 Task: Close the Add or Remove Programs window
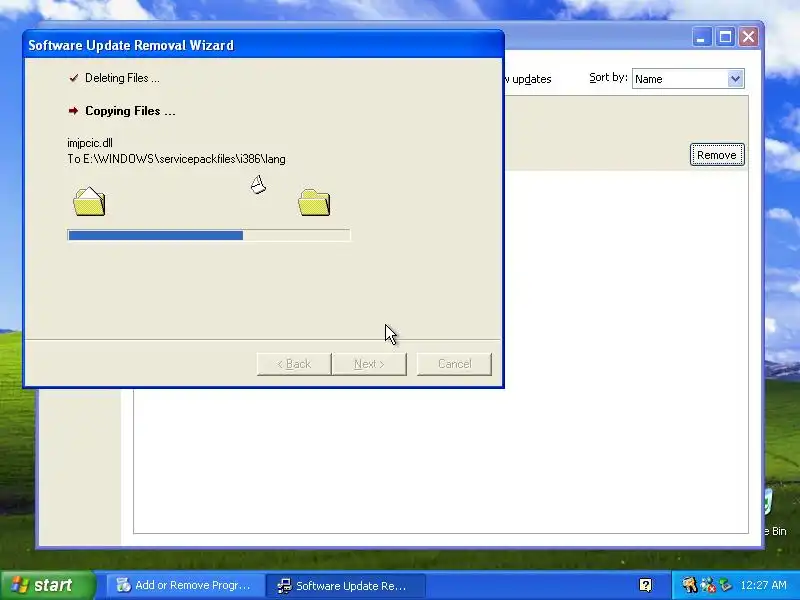pos(748,37)
